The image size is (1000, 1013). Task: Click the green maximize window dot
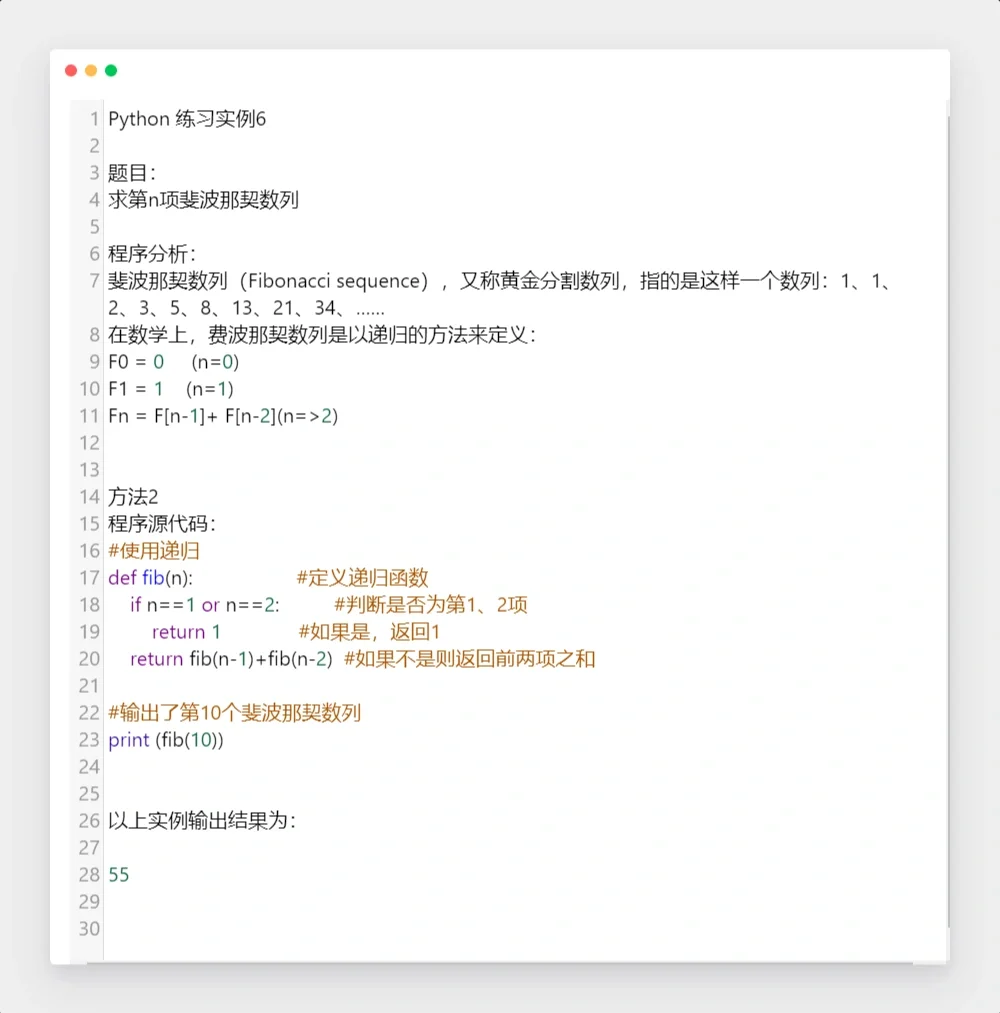click(111, 70)
